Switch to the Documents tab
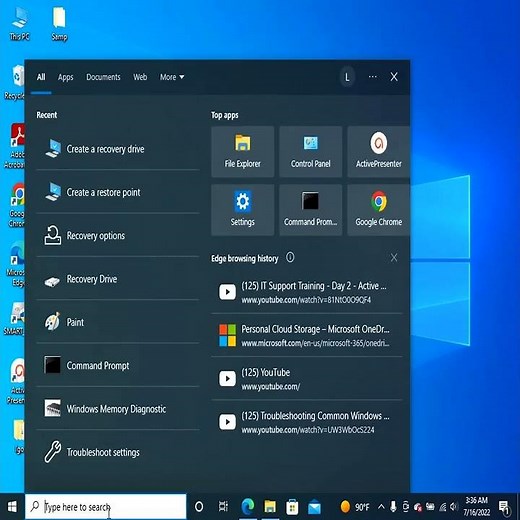The image size is (520, 520). 103,77
